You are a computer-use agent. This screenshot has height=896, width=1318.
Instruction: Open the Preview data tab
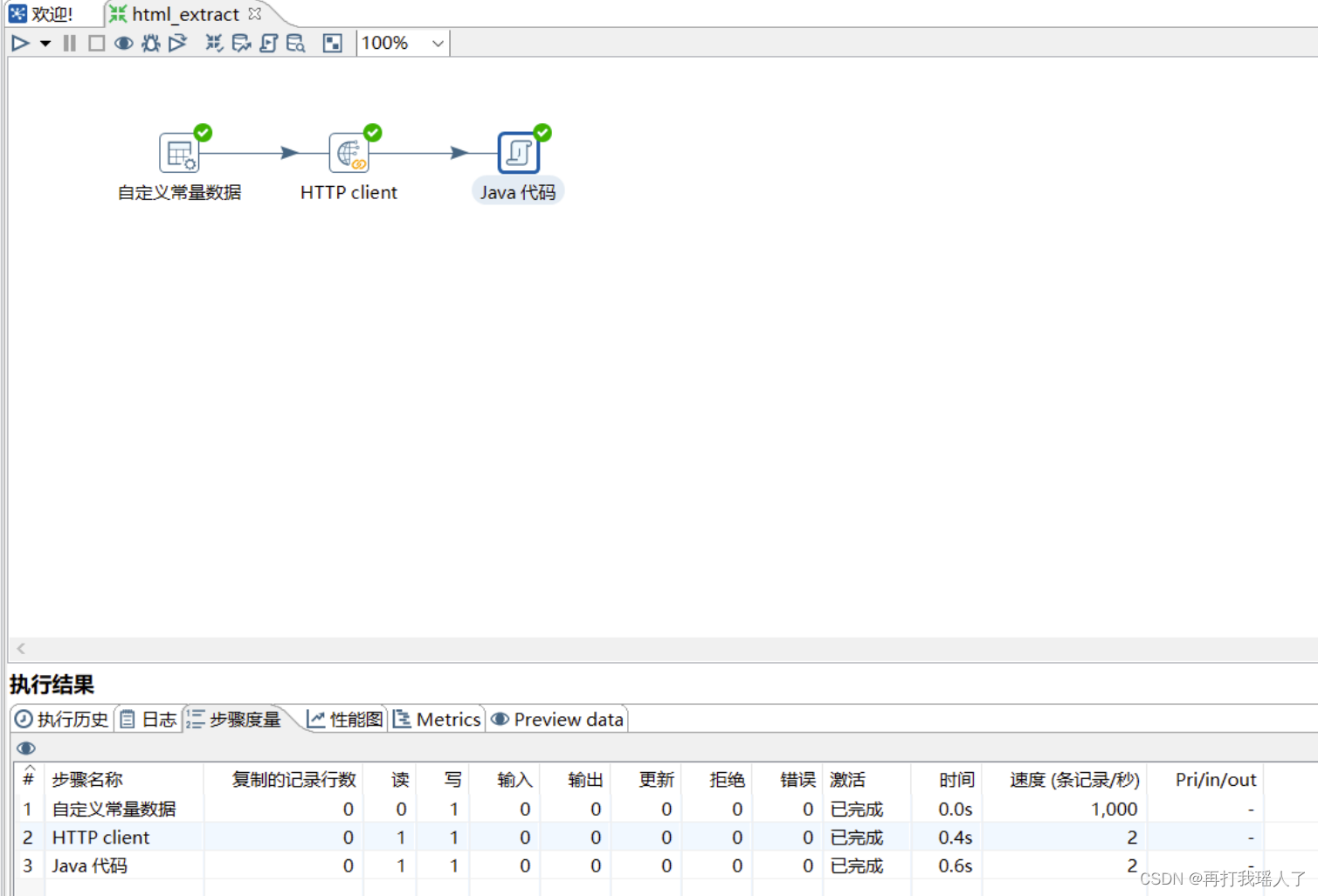556,719
